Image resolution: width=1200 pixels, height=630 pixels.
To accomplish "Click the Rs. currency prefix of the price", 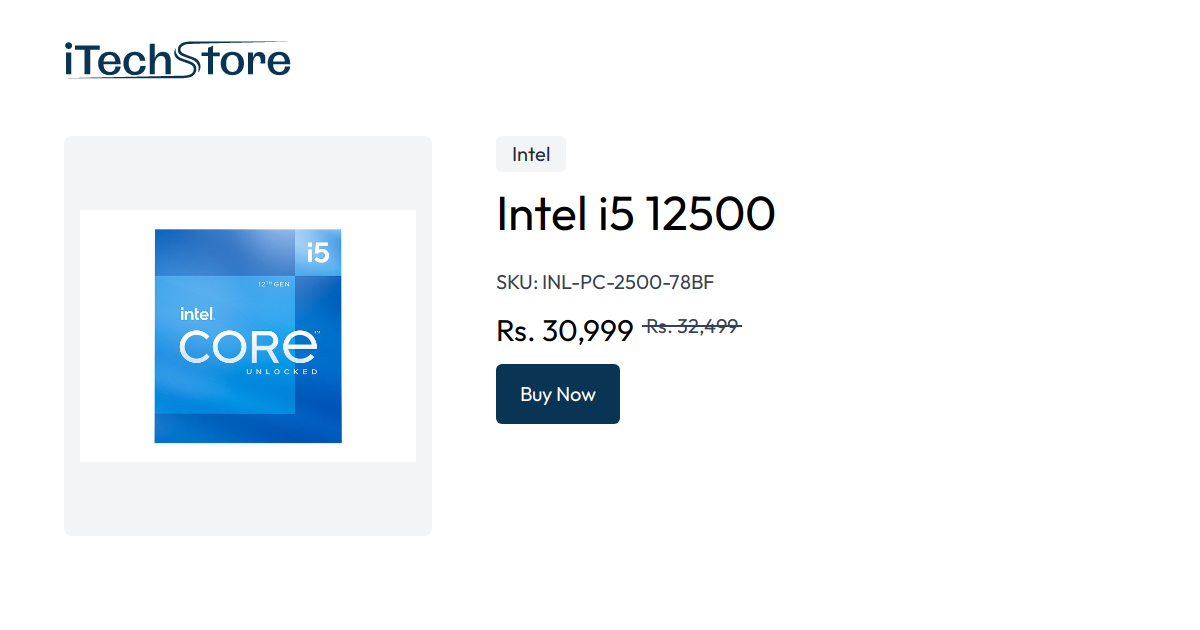I will (x=514, y=330).
